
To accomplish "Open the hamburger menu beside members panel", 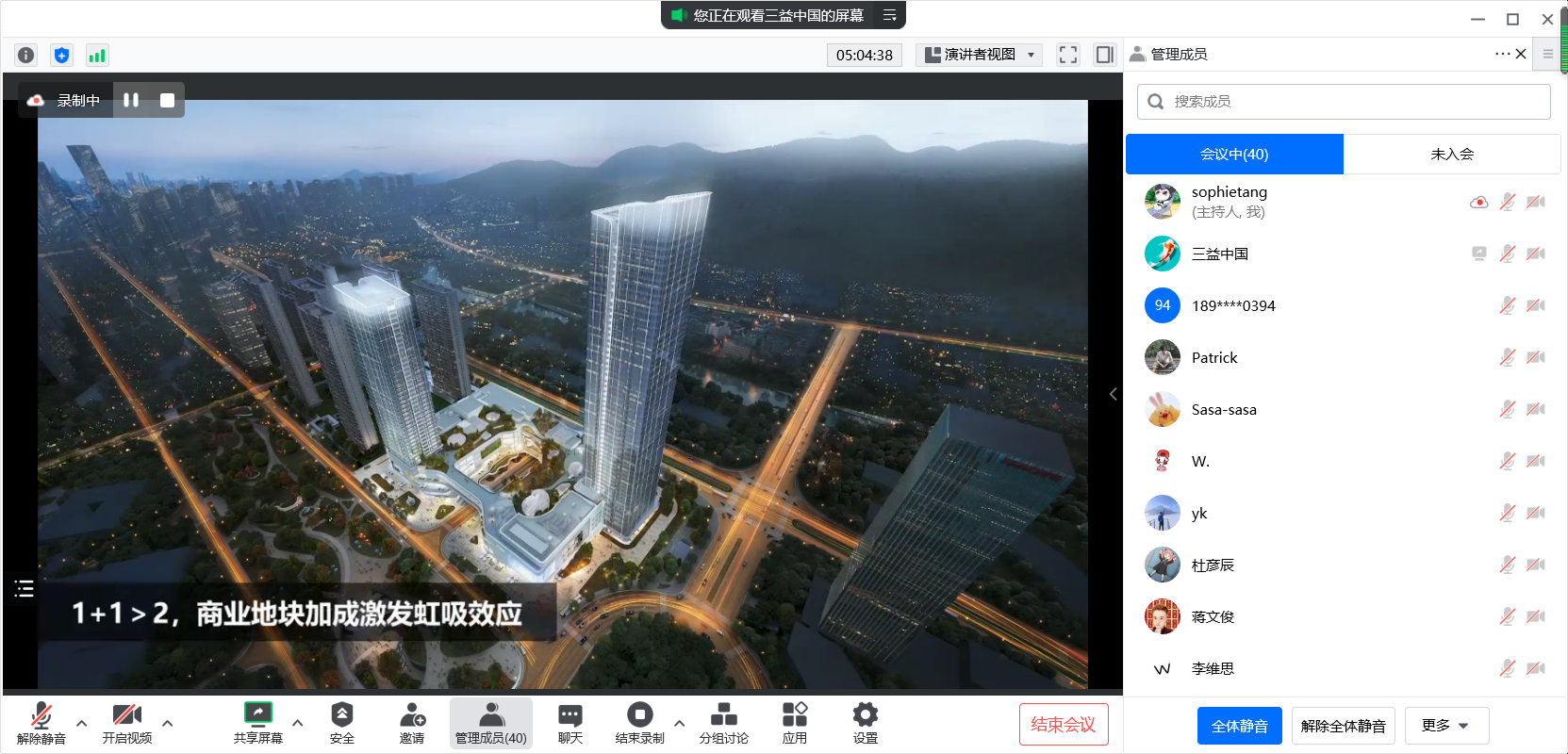I will click(x=1547, y=54).
